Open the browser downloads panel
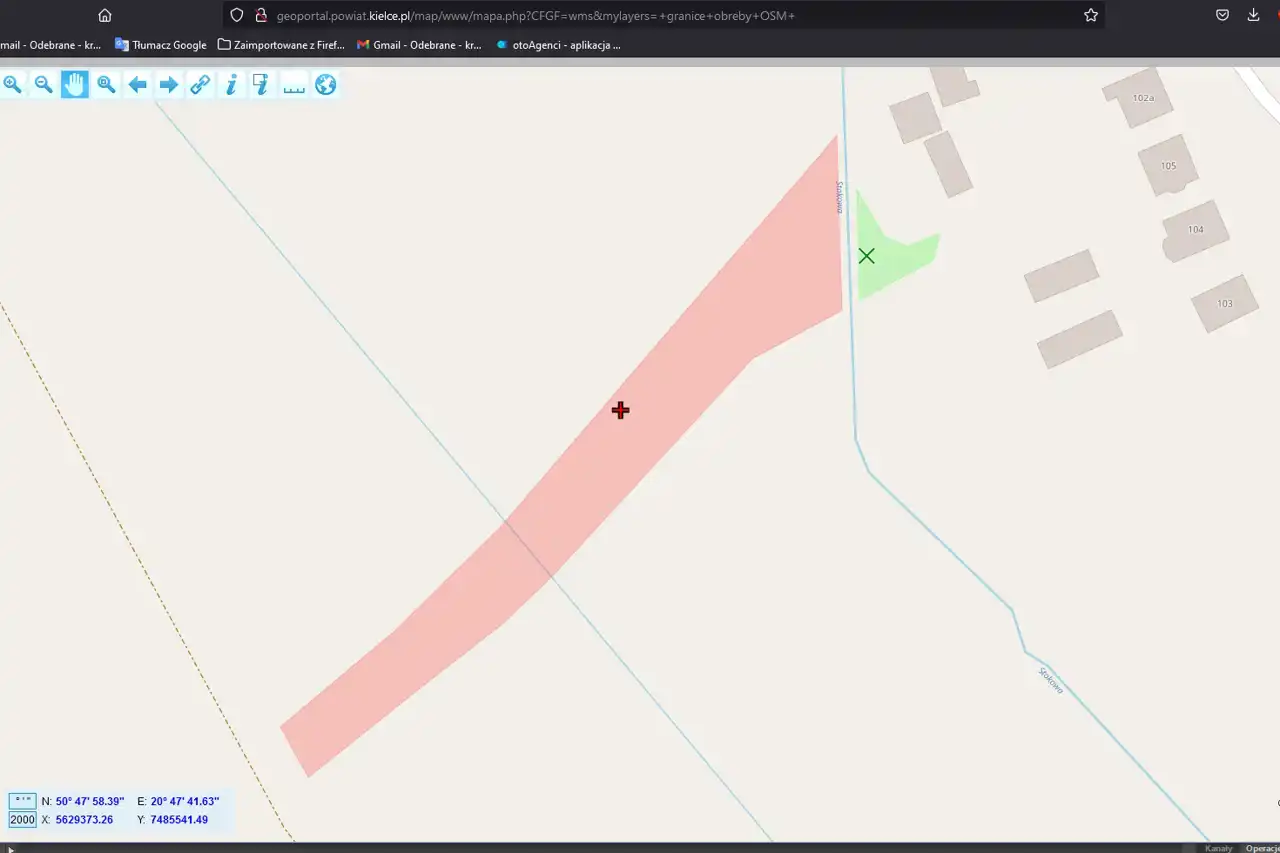This screenshot has height=853, width=1280. (x=1253, y=15)
